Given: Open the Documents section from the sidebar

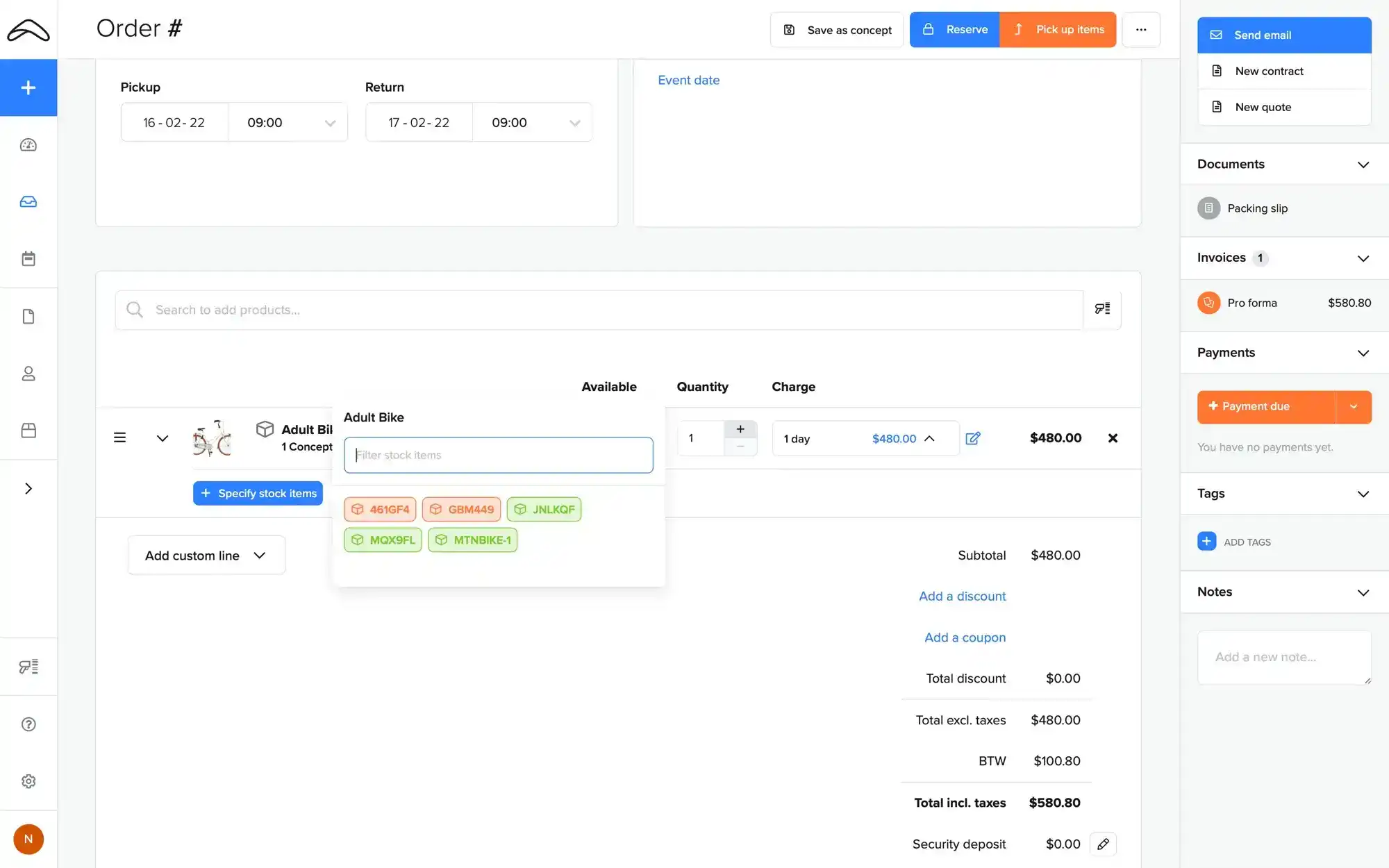Looking at the screenshot, I should click(28, 316).
